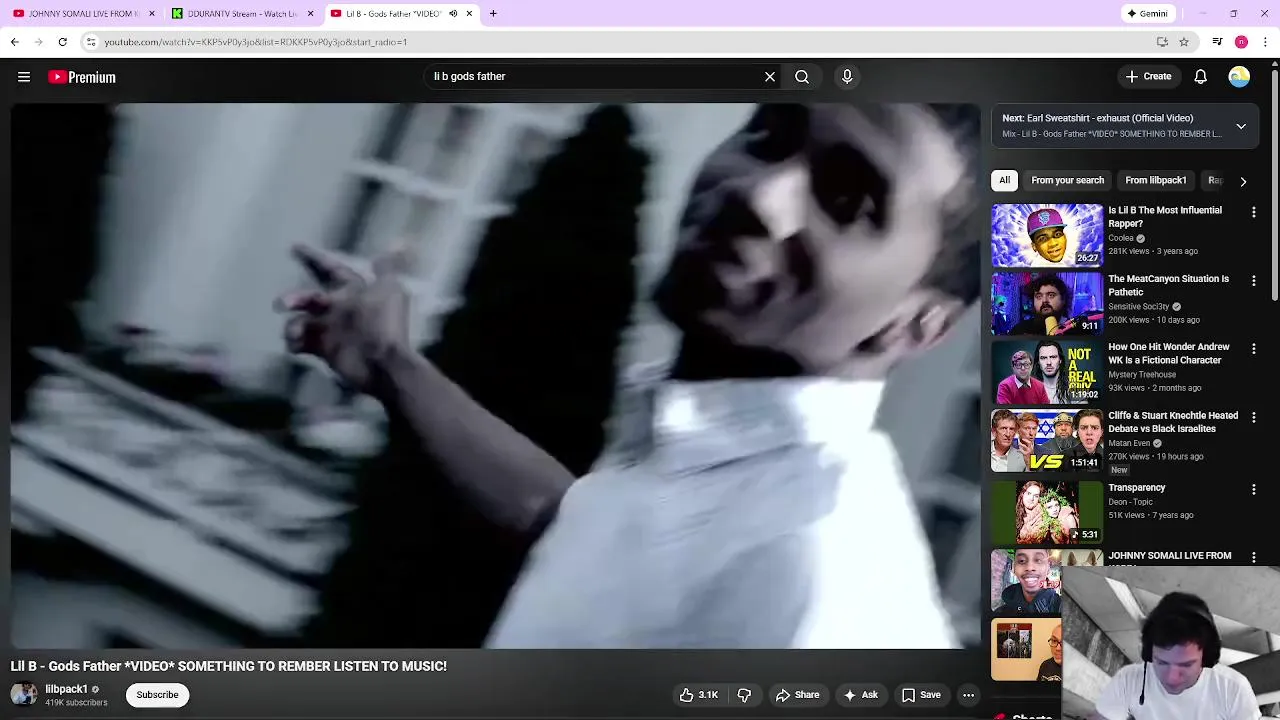Open YouTube notifications bell
The height and width of the screenshot is (720, 1280).
[x=1201, y=76]
